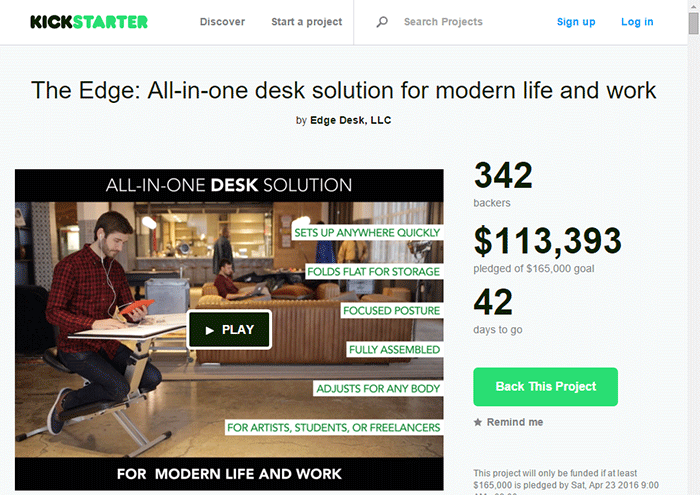Click the Remind me link

click(x=515, y=422)
